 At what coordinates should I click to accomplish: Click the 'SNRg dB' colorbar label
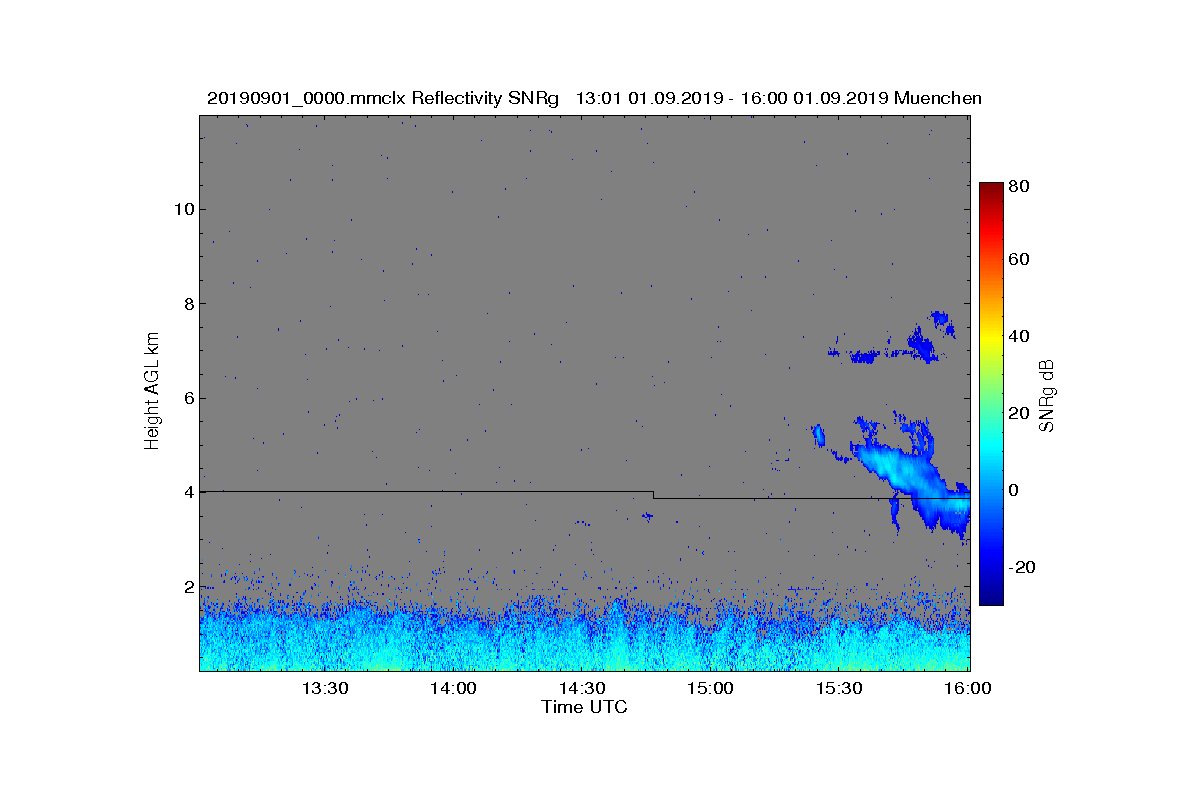click(1047, 396)
